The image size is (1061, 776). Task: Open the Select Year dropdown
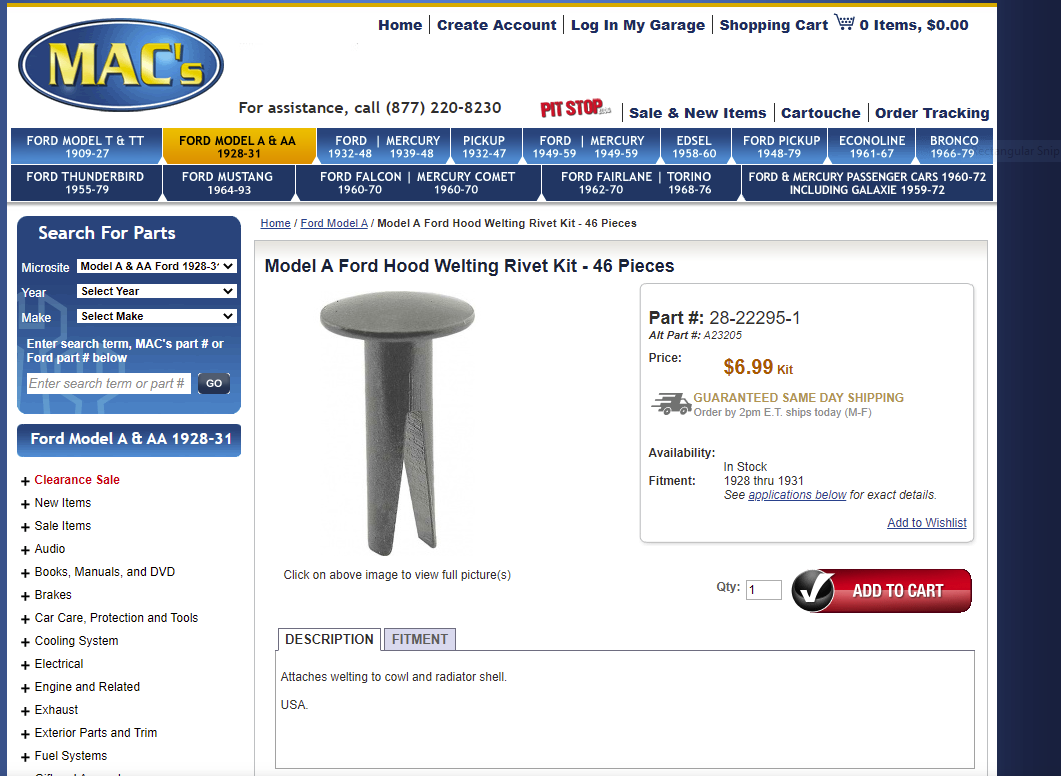click(156, 292)
